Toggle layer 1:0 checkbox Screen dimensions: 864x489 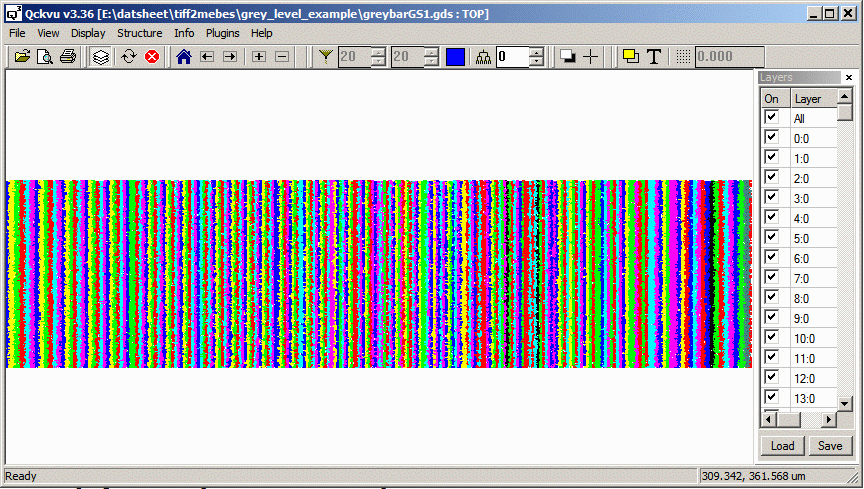[x=771, y=157]
